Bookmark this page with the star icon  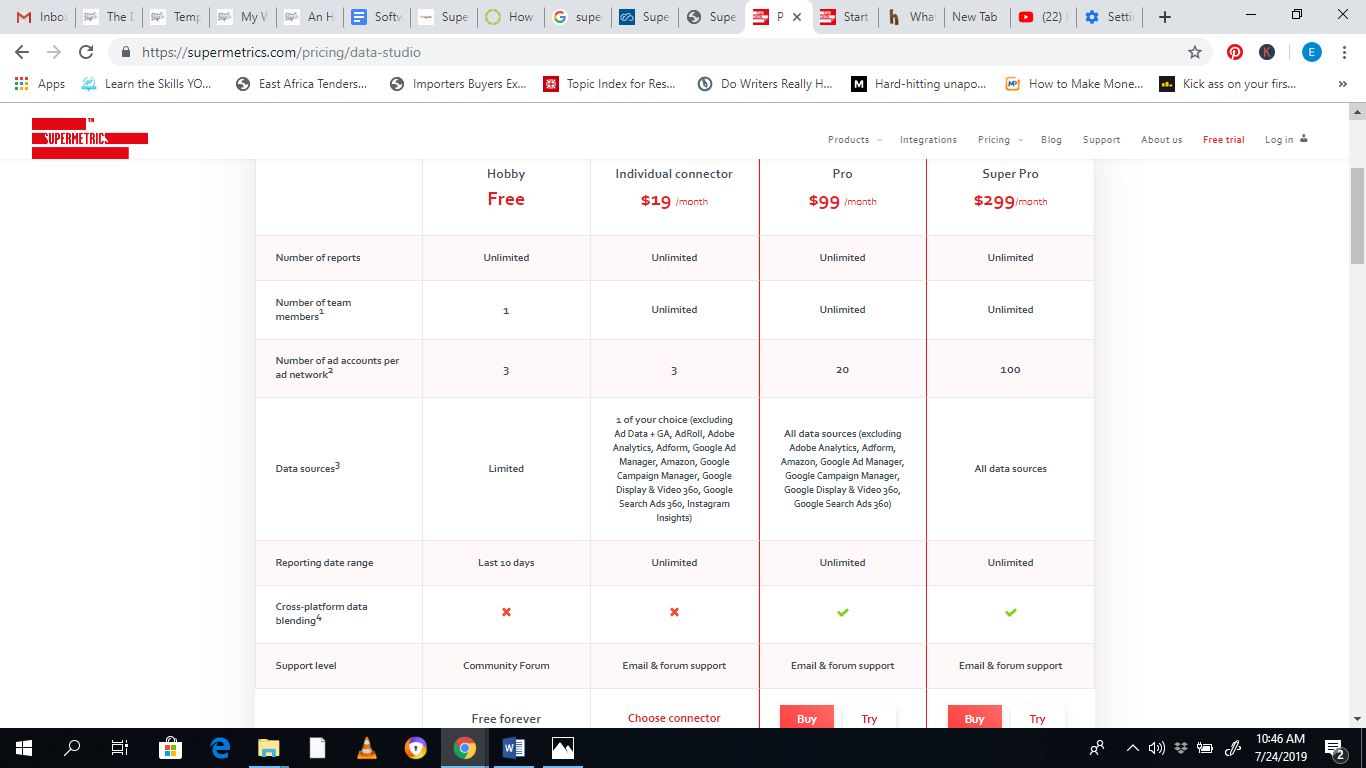1194,52
